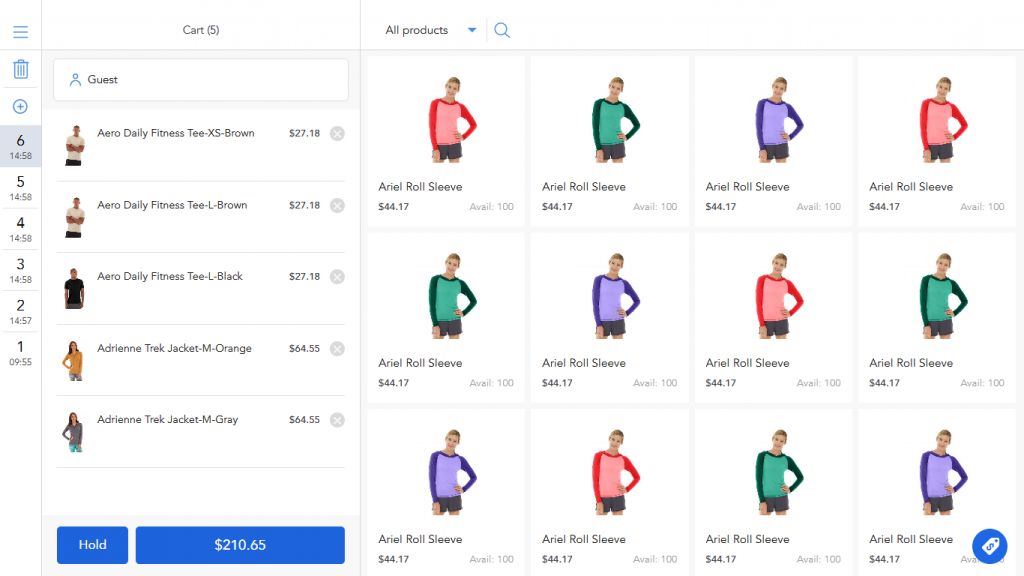Click the trash icon to delete cart
The height and width of the screenshot is (576, 1024).
20,70
